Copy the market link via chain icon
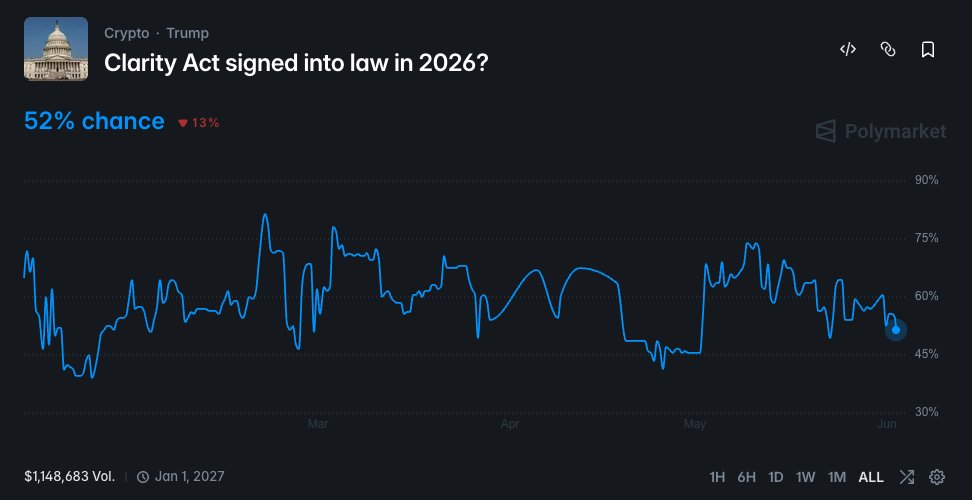Screen dimensions: 972x500 pos(888,50)
